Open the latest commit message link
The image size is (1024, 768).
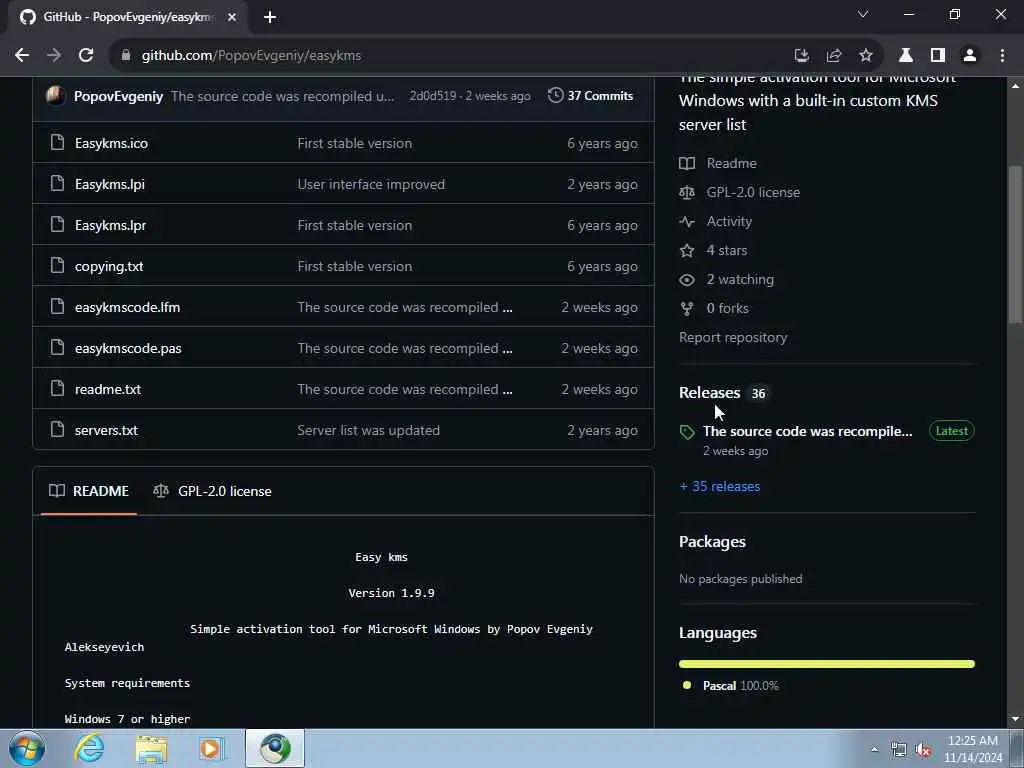click(283, 96)
